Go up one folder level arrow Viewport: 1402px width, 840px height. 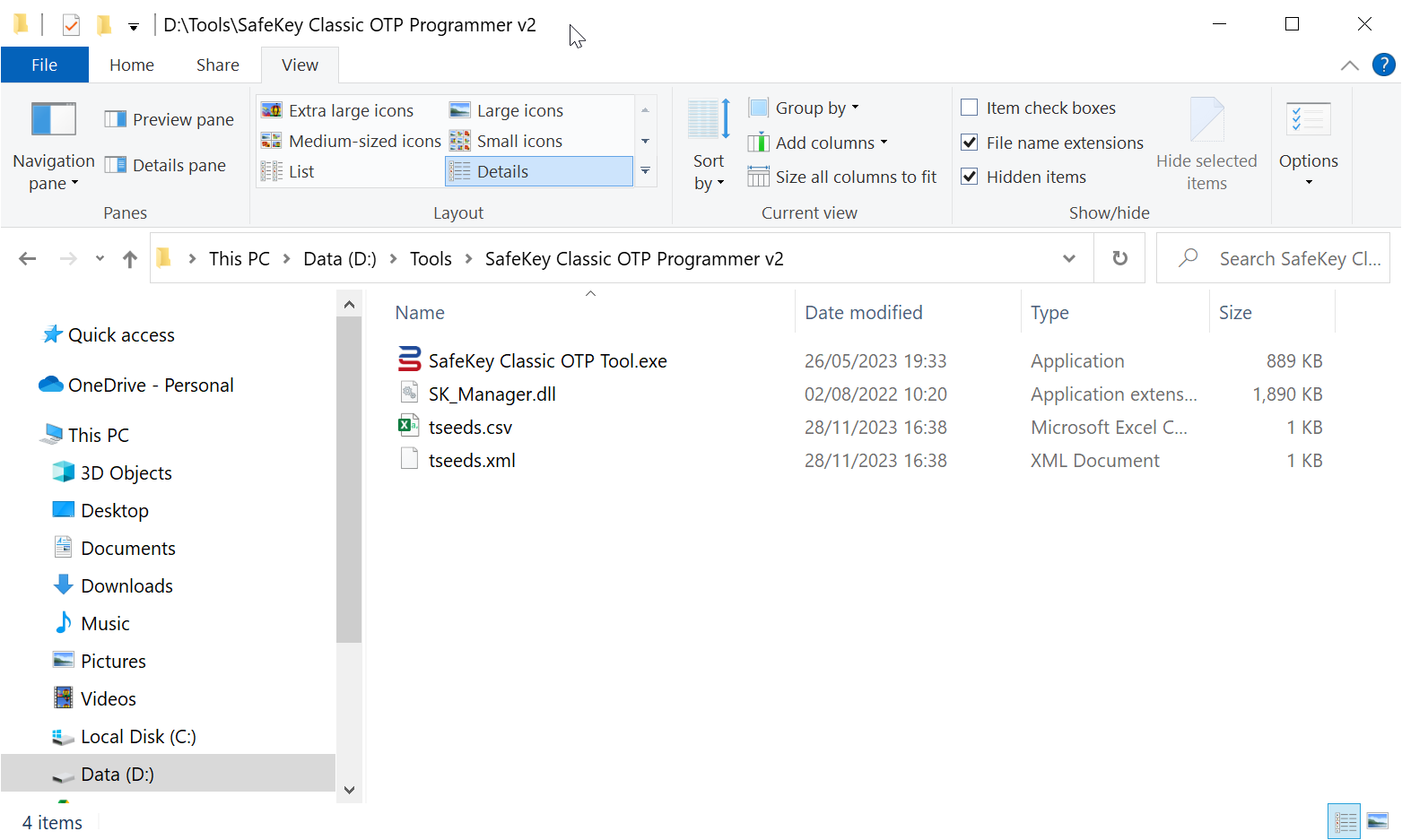[130, 259]
